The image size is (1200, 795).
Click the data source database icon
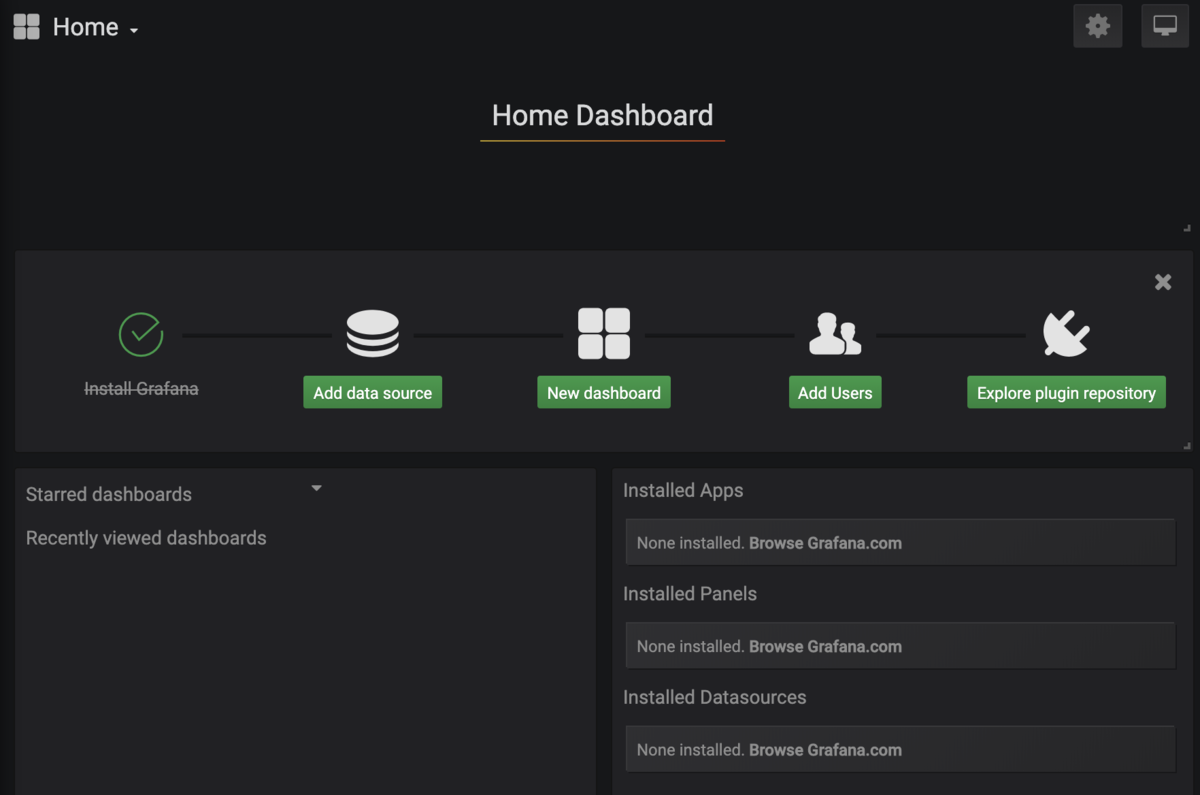(x=372, y=334)
